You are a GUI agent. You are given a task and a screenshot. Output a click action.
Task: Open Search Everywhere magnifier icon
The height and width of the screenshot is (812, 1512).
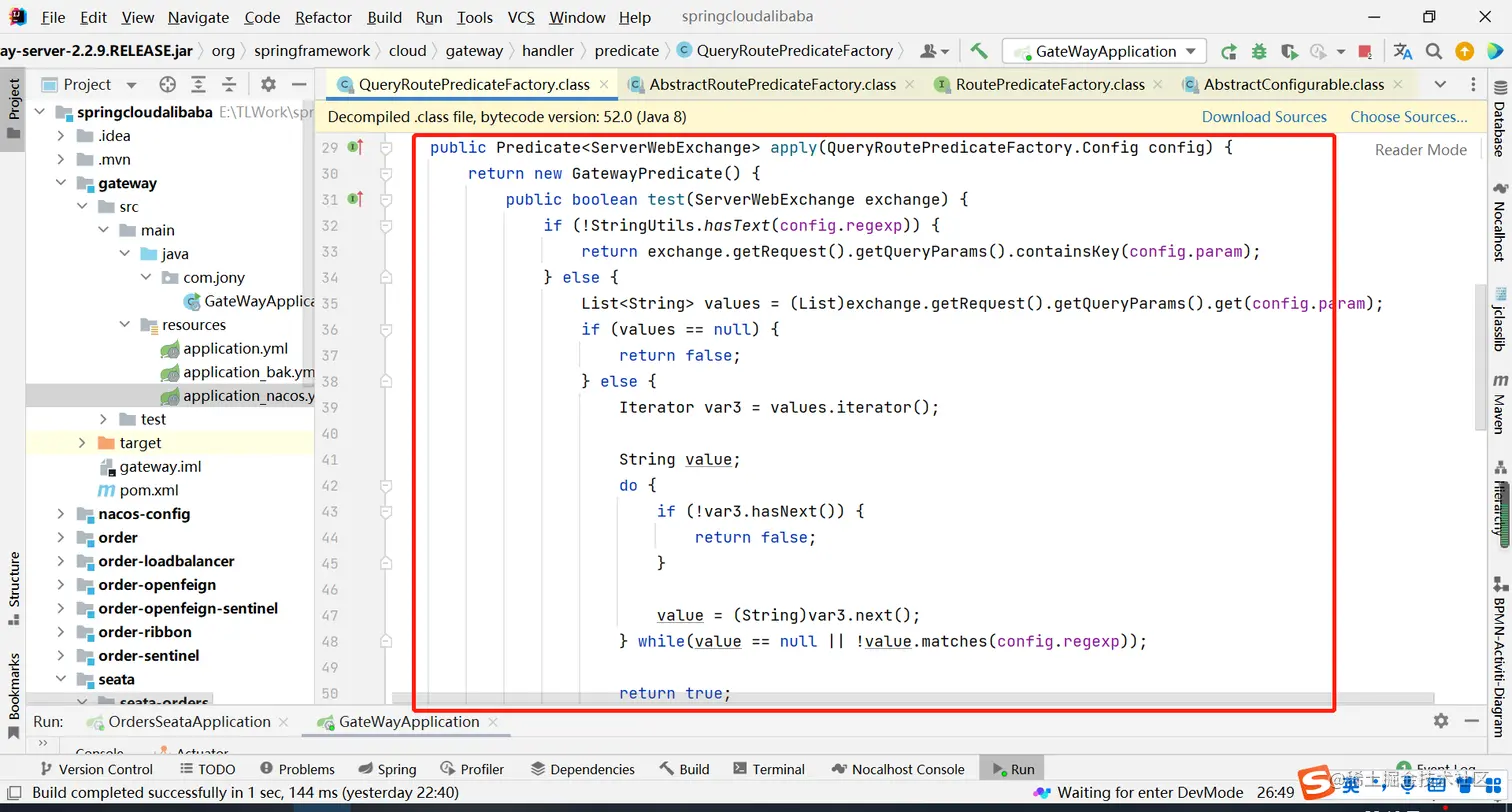1433,51
